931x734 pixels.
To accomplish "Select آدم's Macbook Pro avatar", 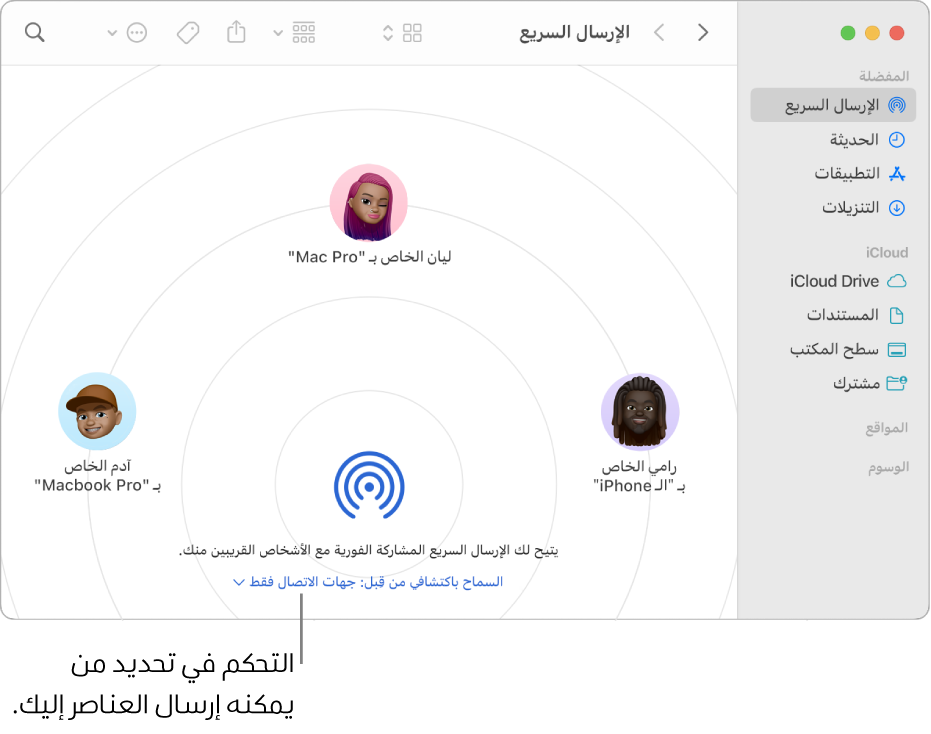I will click(x=97, y=411).
